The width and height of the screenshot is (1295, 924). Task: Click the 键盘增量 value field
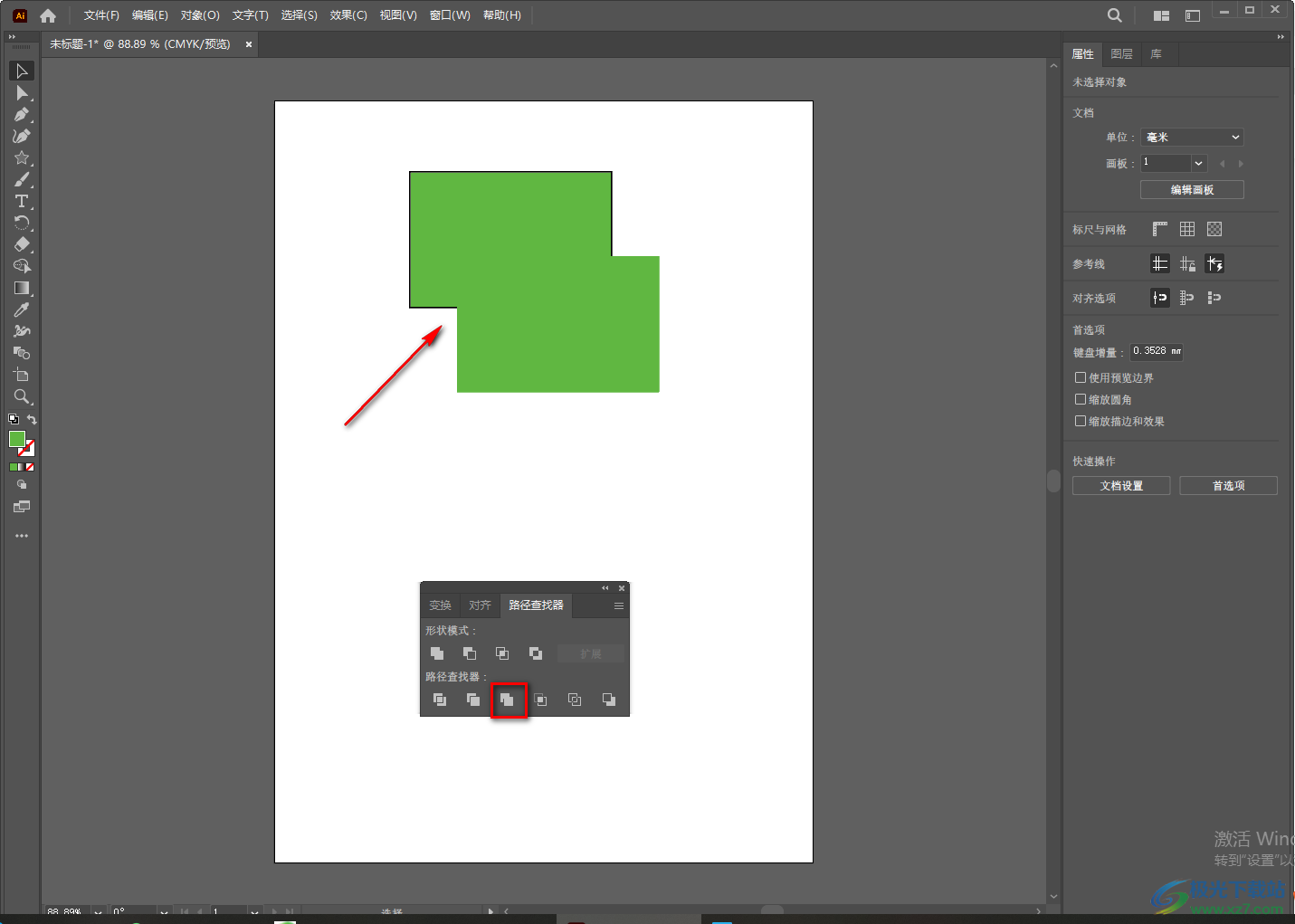tap(1157, 351)
